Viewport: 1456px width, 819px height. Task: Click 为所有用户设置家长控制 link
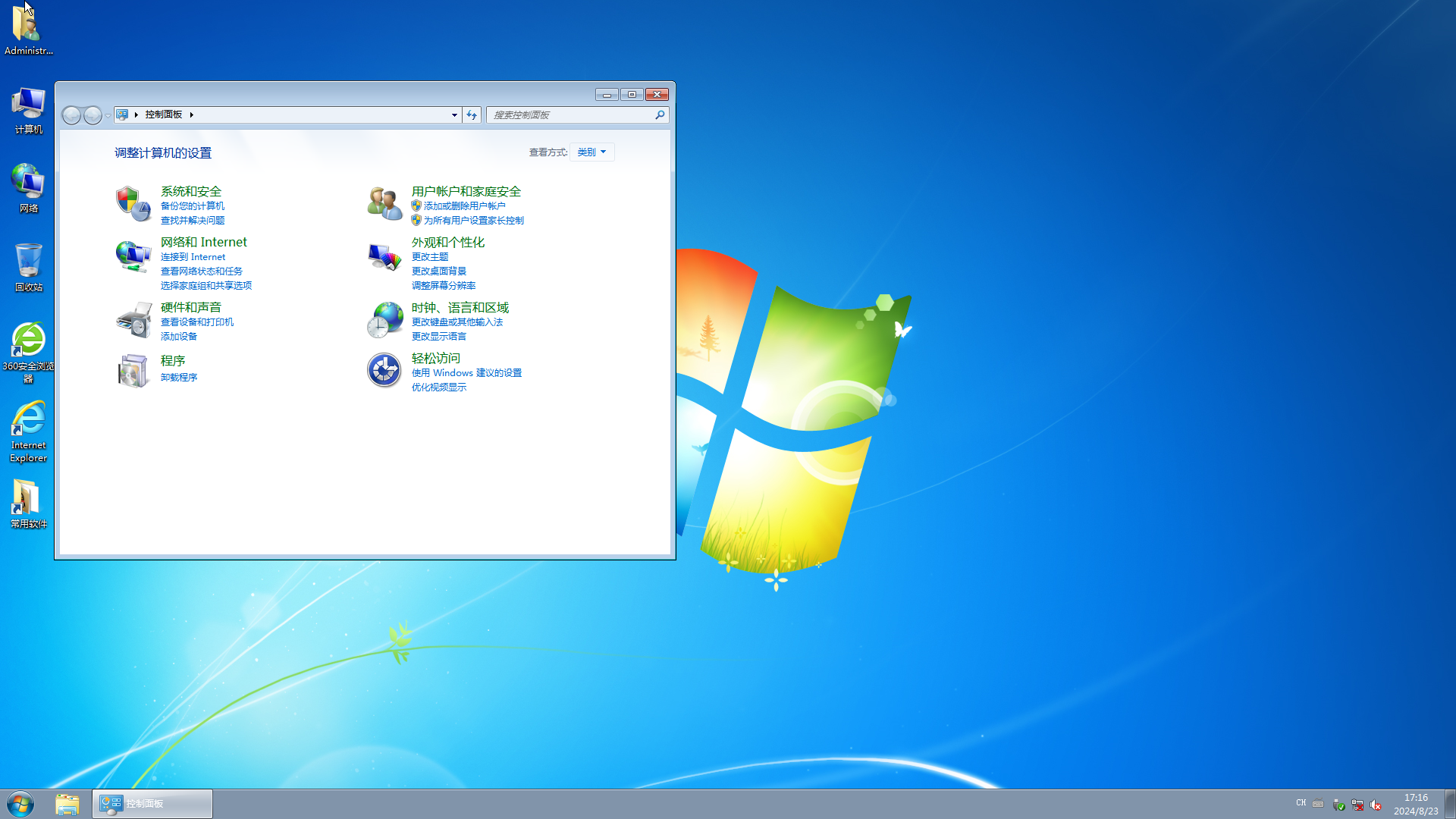click(474, 221)
